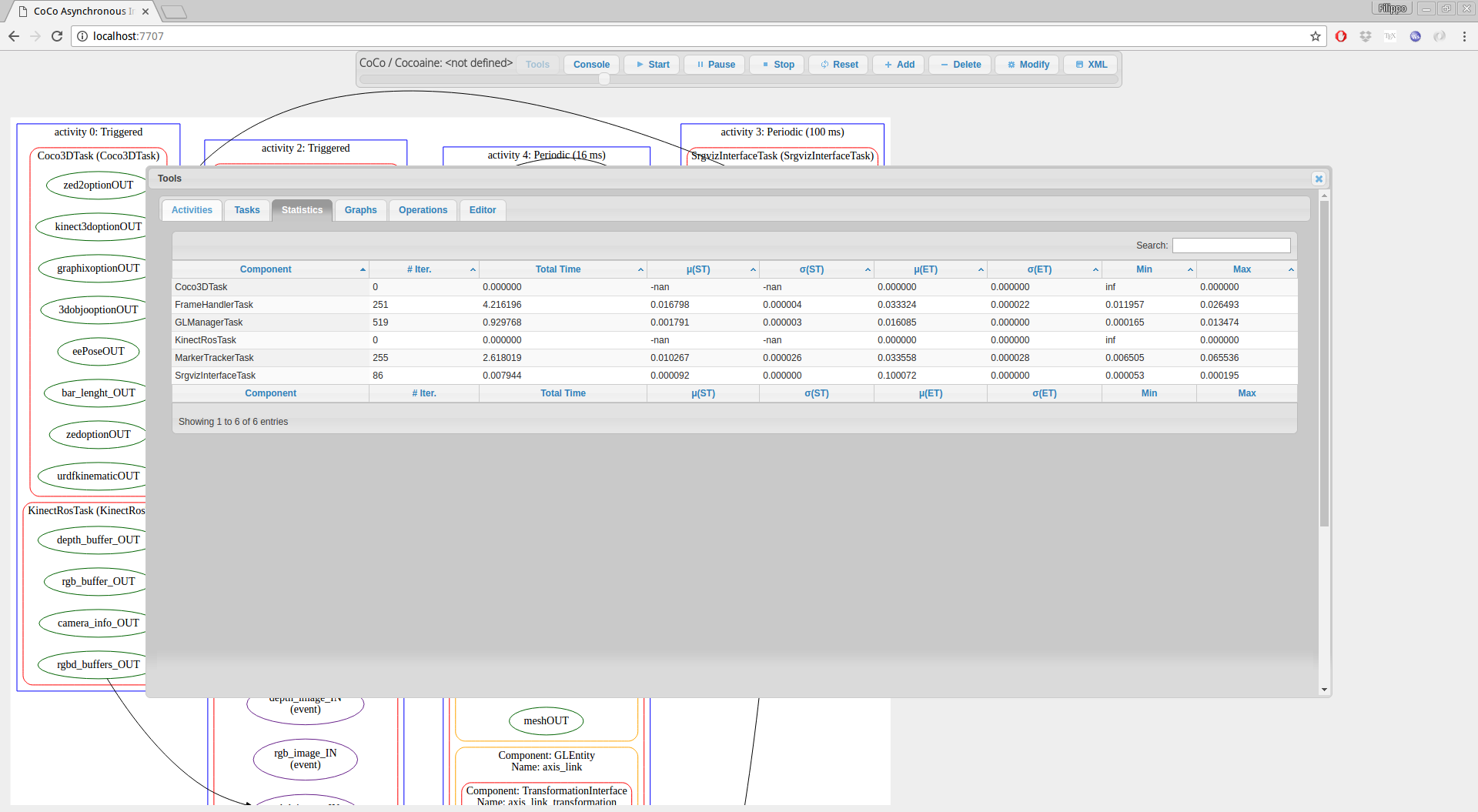The image size is (1478, 812).
Task: Sort table by σ(ET) column header
Action: coord(1044,269)
